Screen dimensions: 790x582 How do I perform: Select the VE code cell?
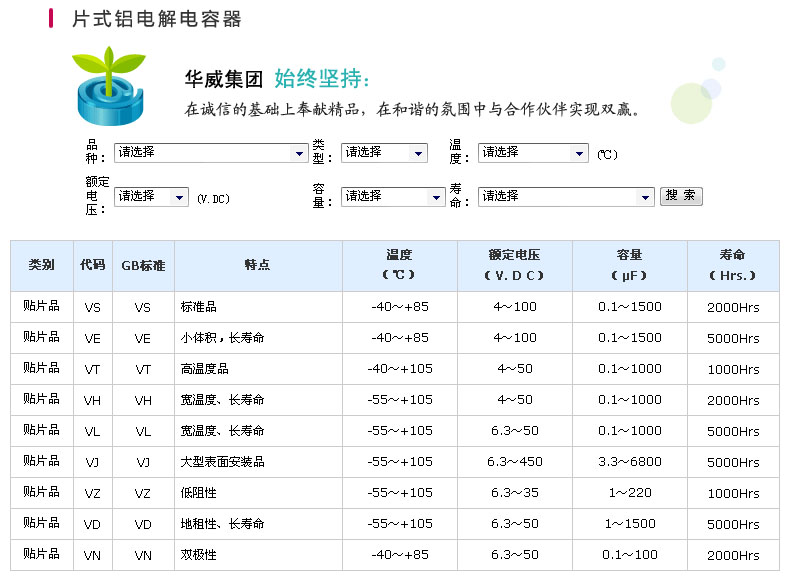coord(93,338)
